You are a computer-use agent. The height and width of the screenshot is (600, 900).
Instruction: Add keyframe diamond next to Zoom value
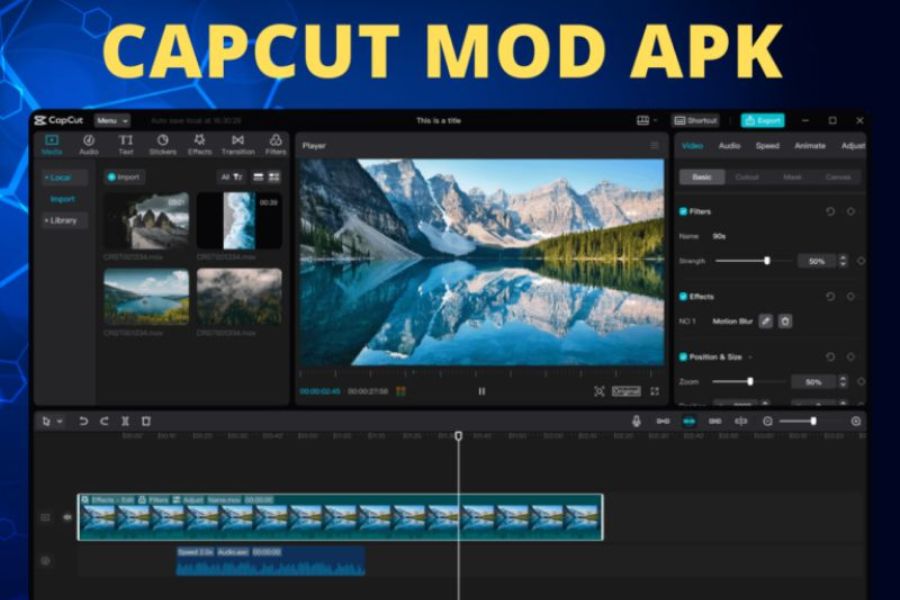(x=861, y=382)
